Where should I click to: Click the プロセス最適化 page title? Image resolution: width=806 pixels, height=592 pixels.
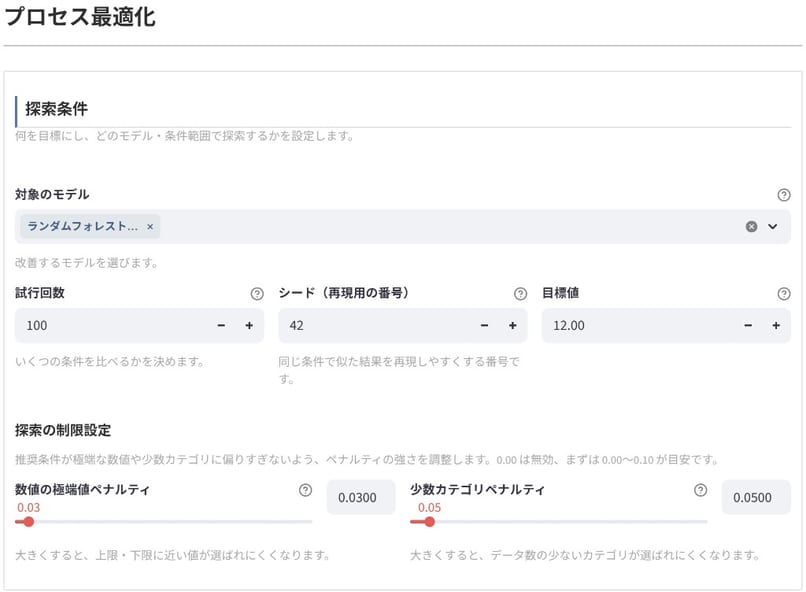point(80,16)
